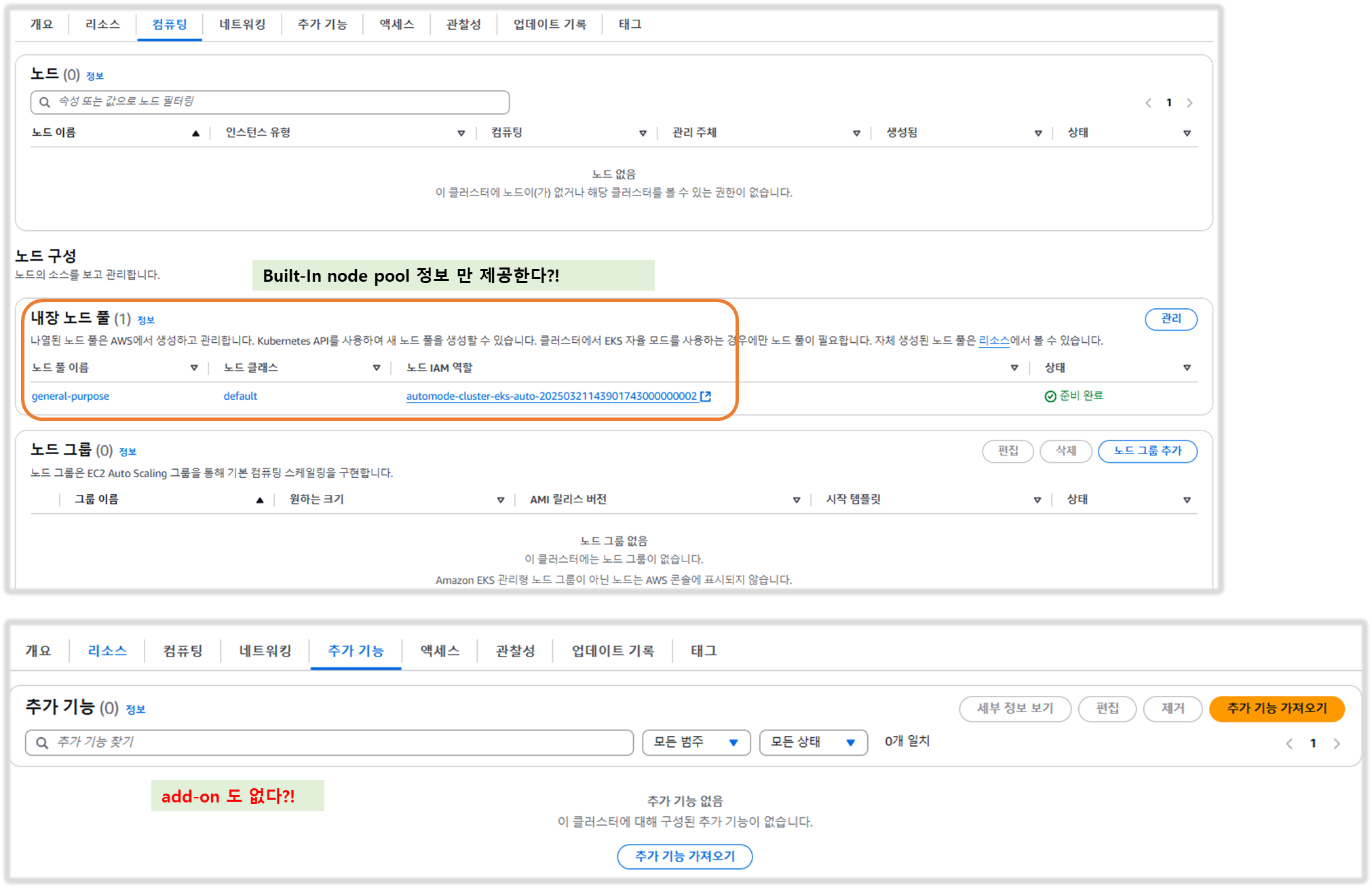This screenshot has height=888, width=1372.
Task: Sort node groups by 그룹 이름 arrow
Action: [x=259, y=500]
